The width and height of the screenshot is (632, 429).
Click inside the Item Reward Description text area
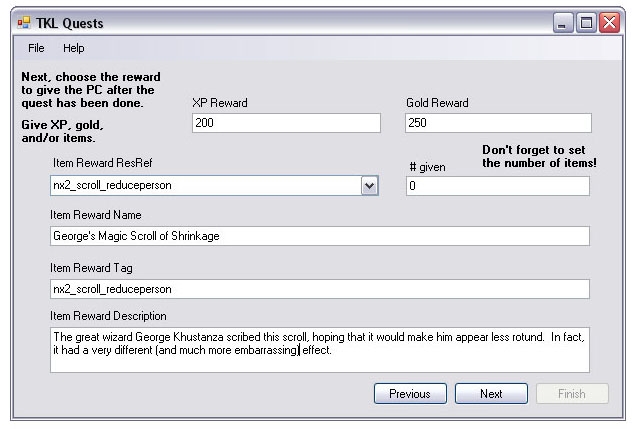tap(319, 350)
